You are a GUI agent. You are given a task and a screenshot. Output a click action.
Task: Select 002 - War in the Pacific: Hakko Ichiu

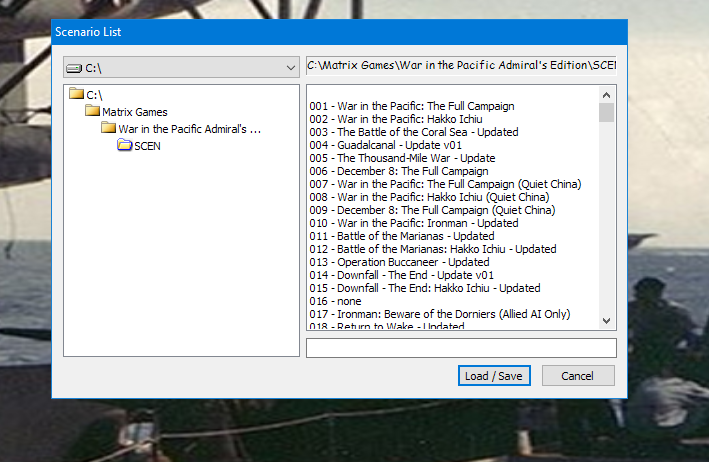tap(396, 119)
